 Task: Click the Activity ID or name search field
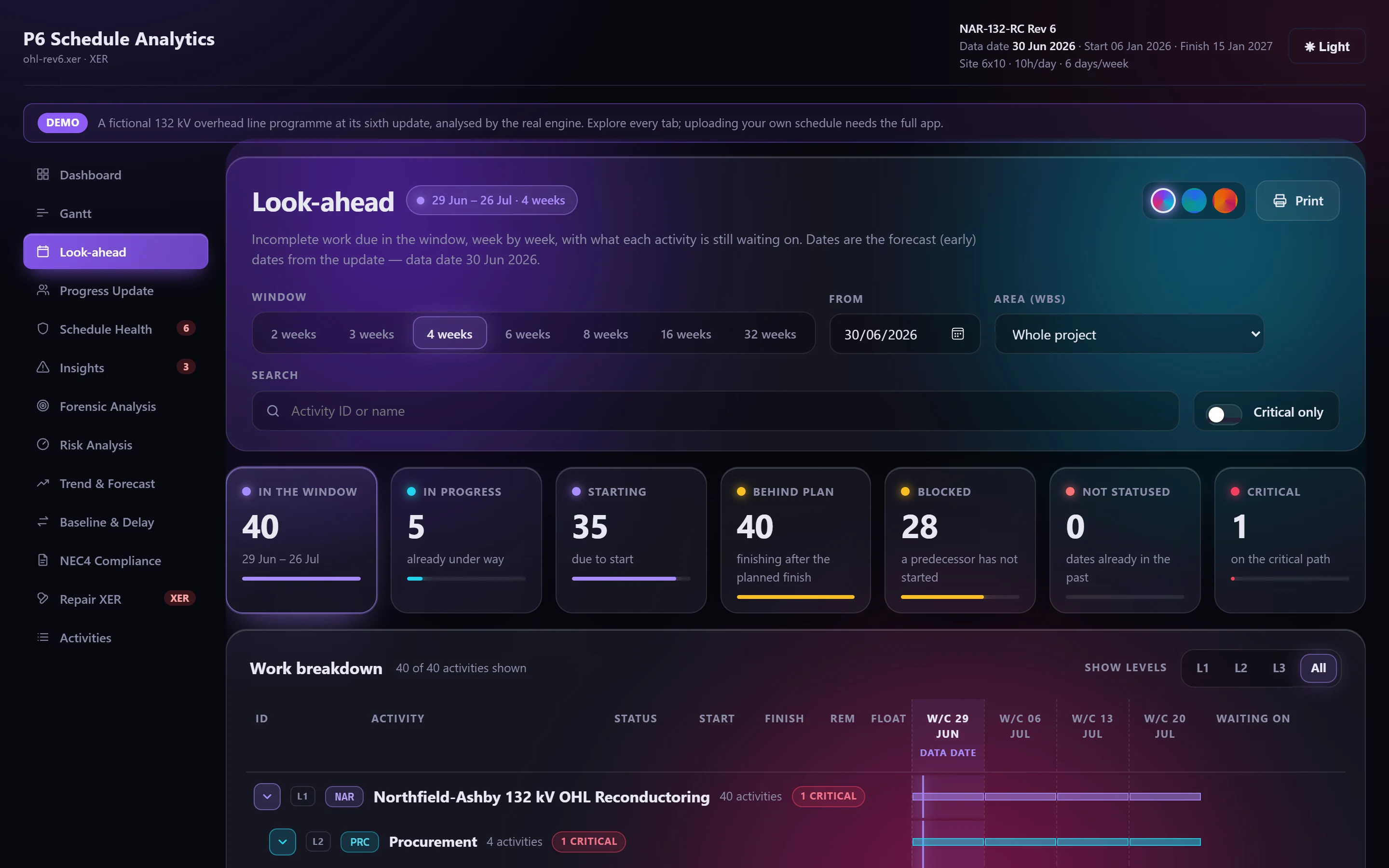715,410
